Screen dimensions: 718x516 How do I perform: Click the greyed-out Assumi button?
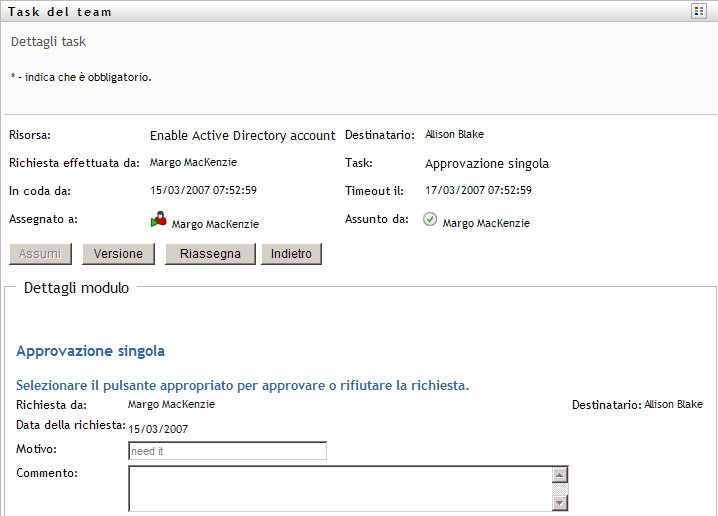coord(41,254)
